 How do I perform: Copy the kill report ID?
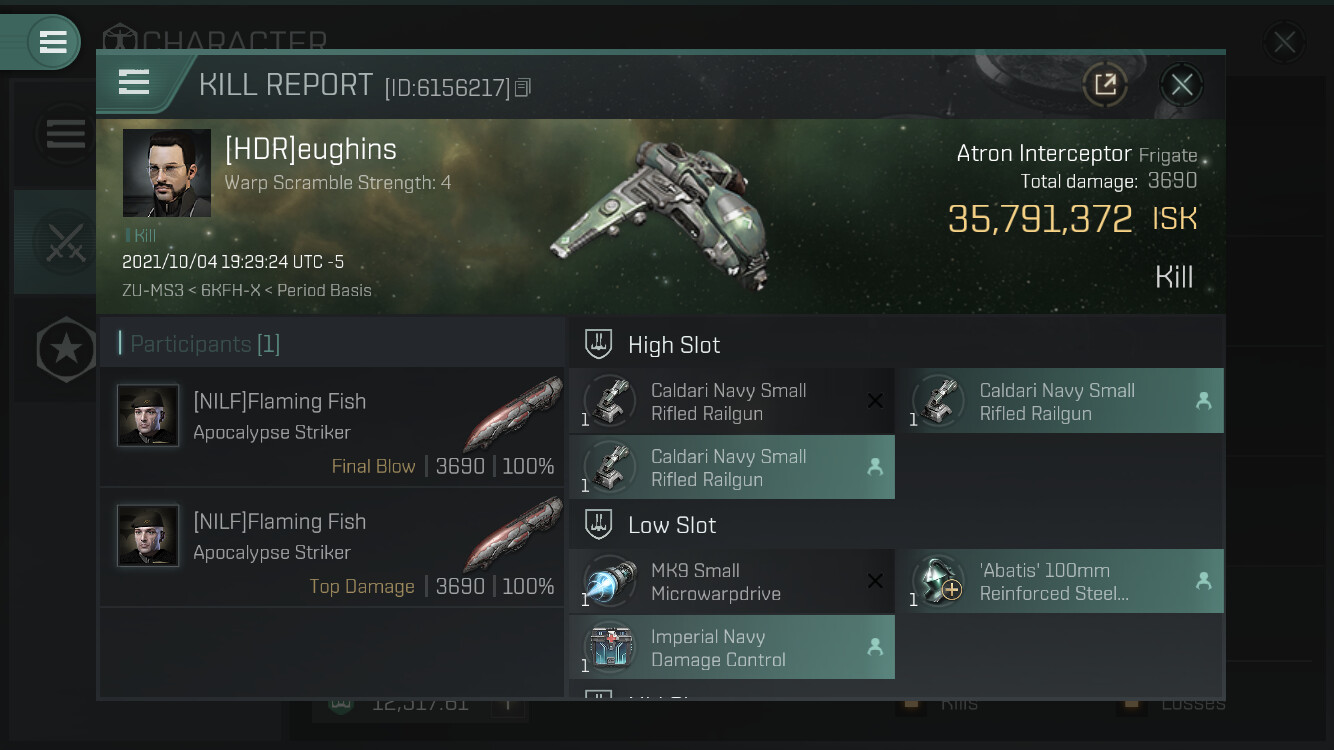pyautogui.click(x=523, y=88)
